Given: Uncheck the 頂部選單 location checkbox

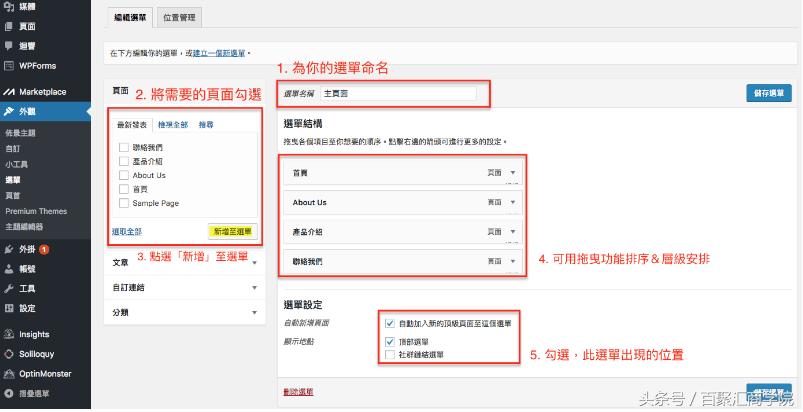Looking at the screenshot, I should pos(390,341).
